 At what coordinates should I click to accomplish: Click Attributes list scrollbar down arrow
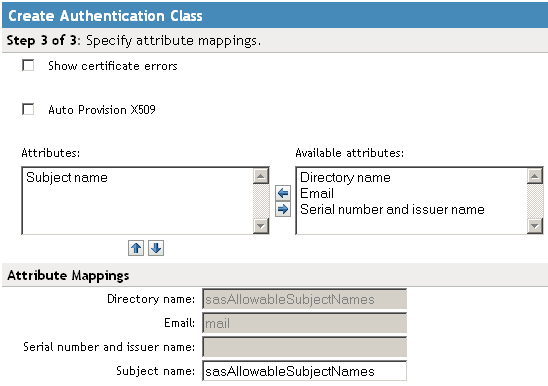(x=261, y=226)
